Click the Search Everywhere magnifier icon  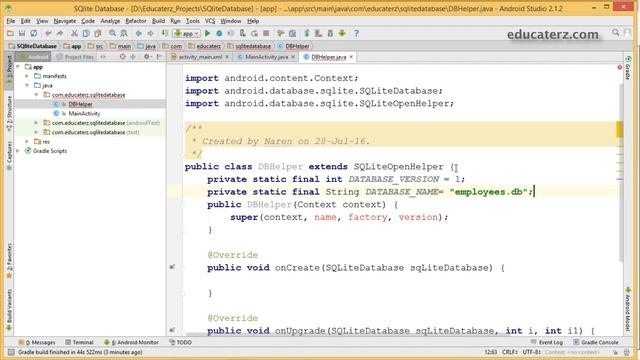pyautogui.click(x=616, y=33)
